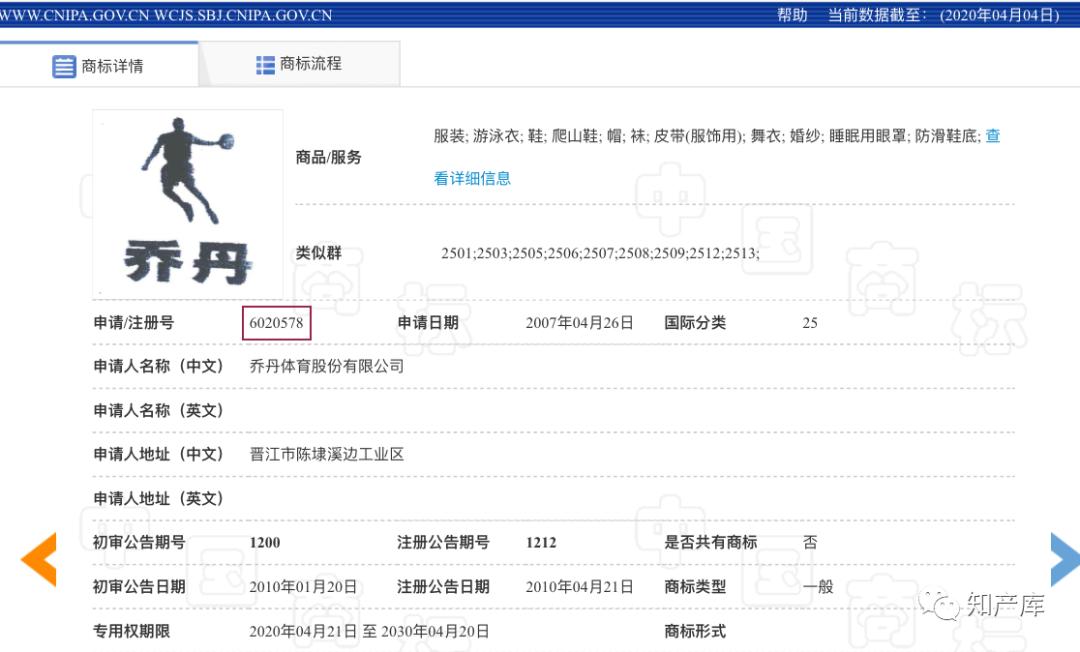Switch to the 商标流程 tab
This screenshot has width=1080, height=652.
click(x=311, y=63)
